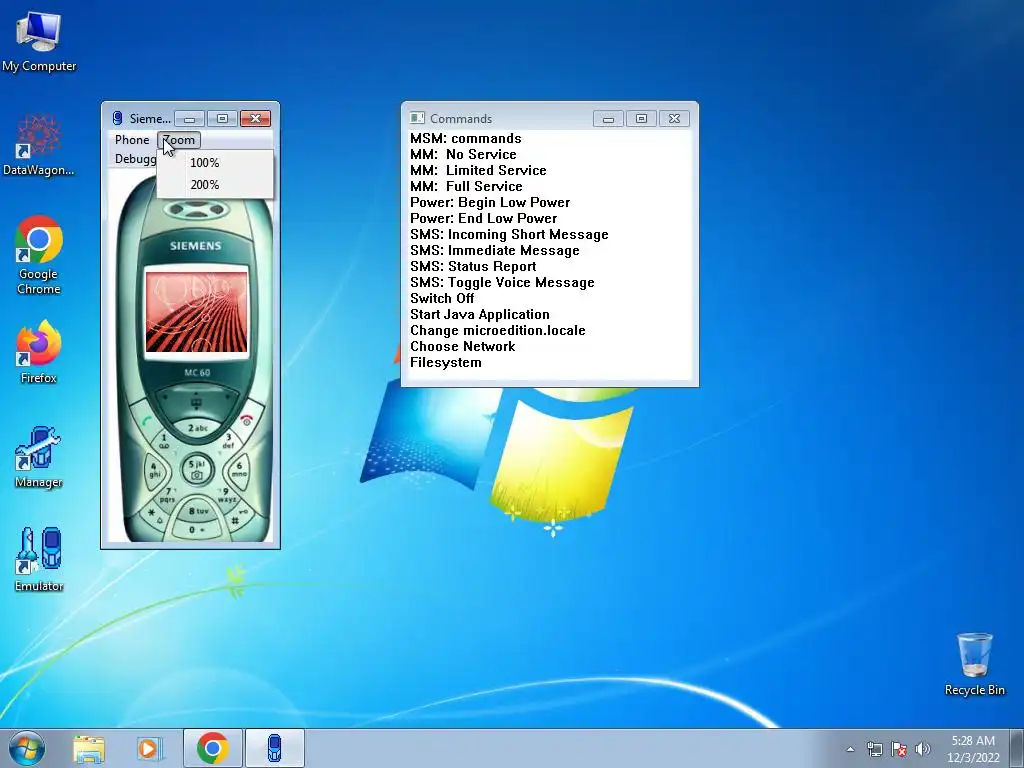Select 'Power: Begin Low Power' command
1024x768 pixels.
click(x=490, y=202)
